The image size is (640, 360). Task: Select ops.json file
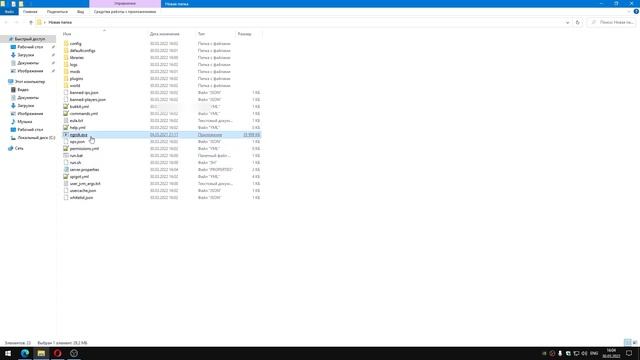coord(77,142)
